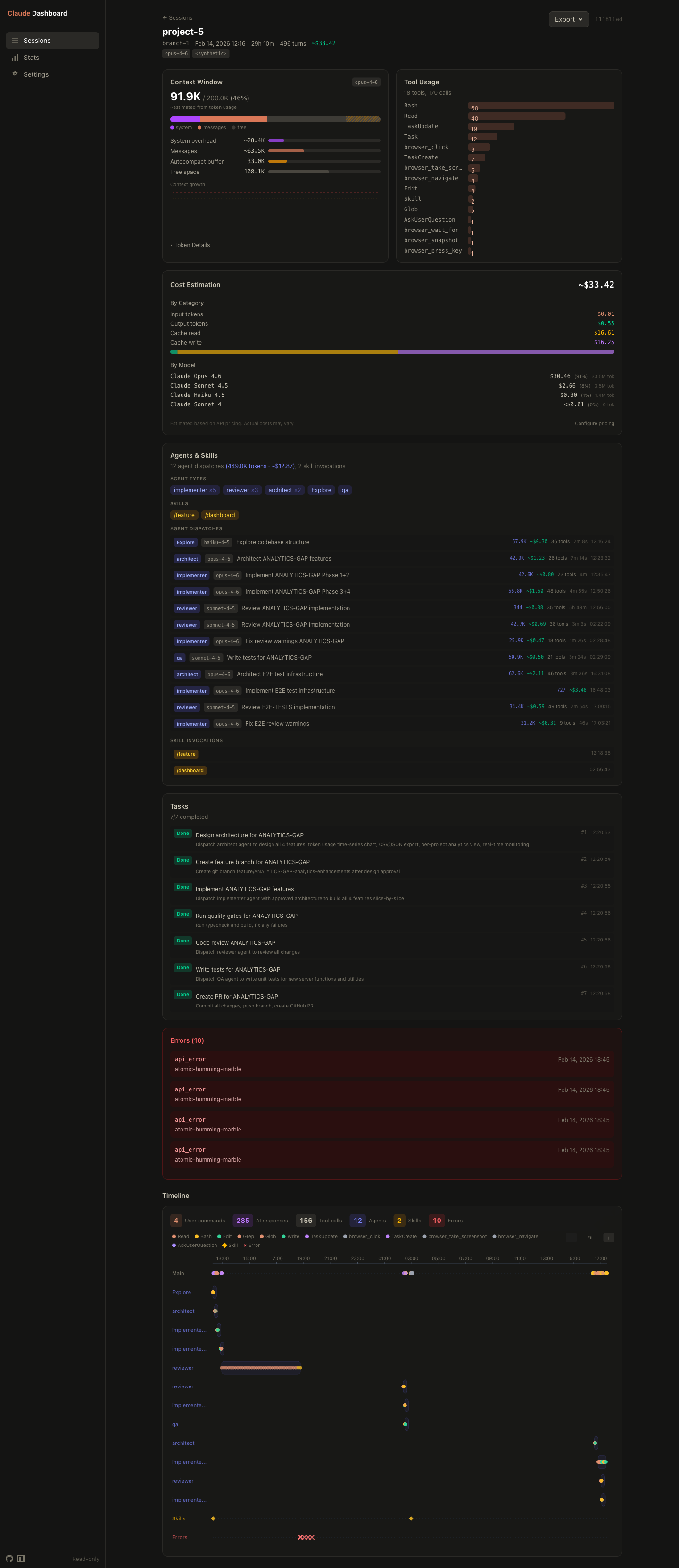Go to Stats in sidebar

(52, 58)
